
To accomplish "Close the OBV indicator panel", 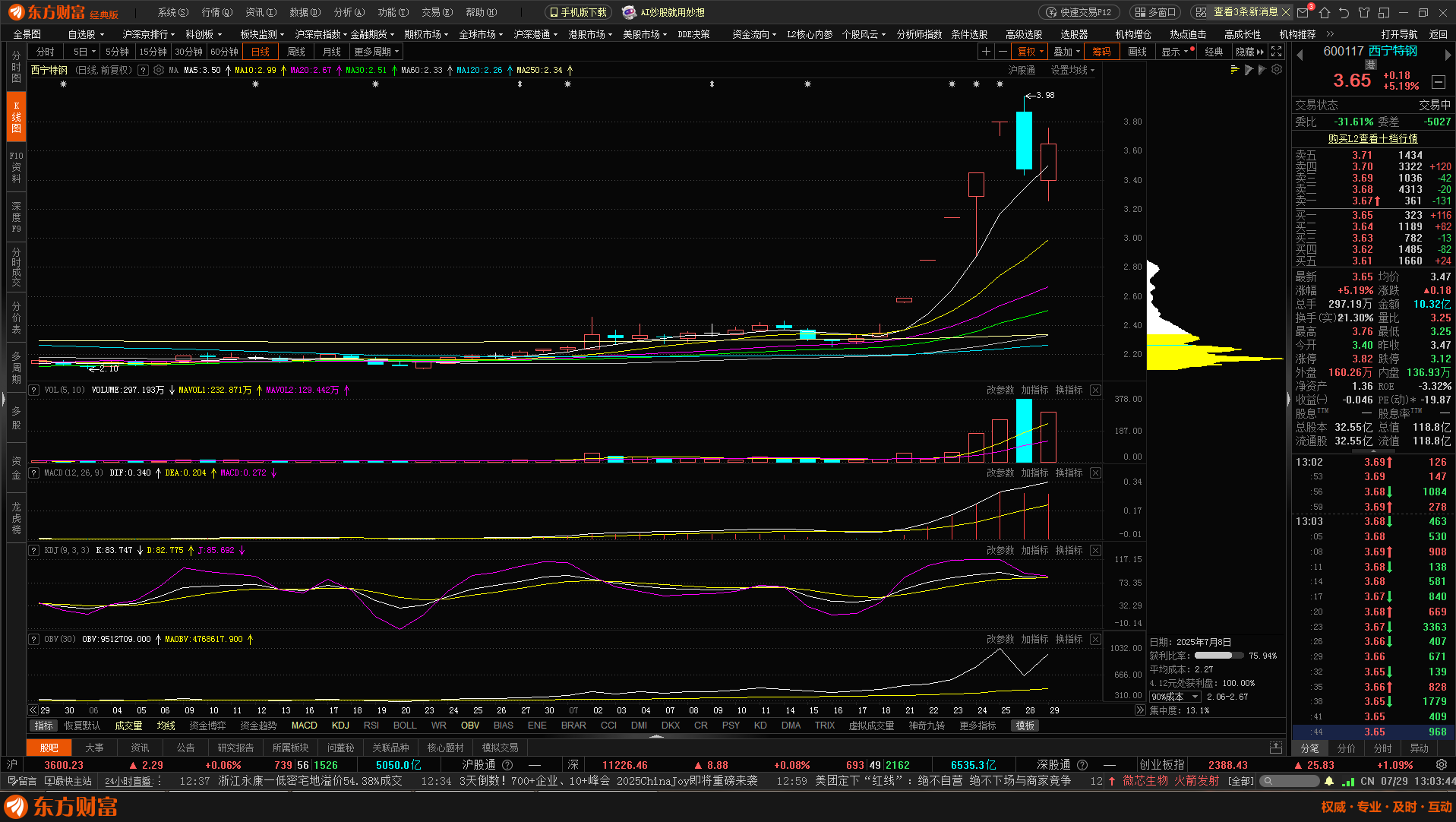I will [x=1095, y=639].
